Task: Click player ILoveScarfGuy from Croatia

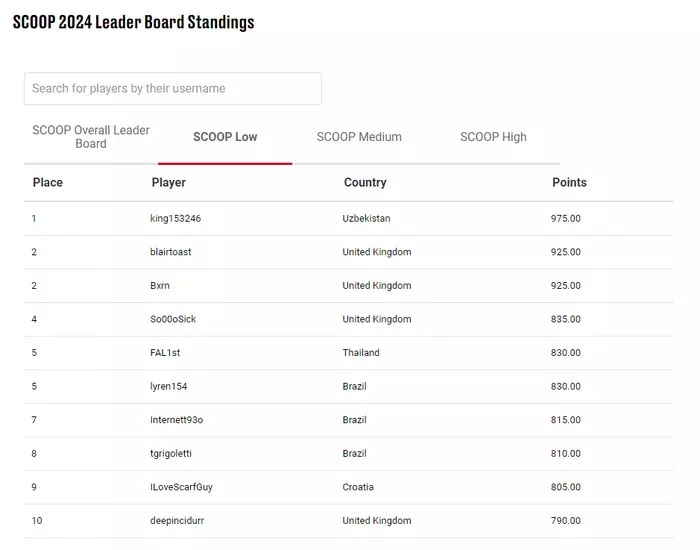Action: [x=181, y=487]
